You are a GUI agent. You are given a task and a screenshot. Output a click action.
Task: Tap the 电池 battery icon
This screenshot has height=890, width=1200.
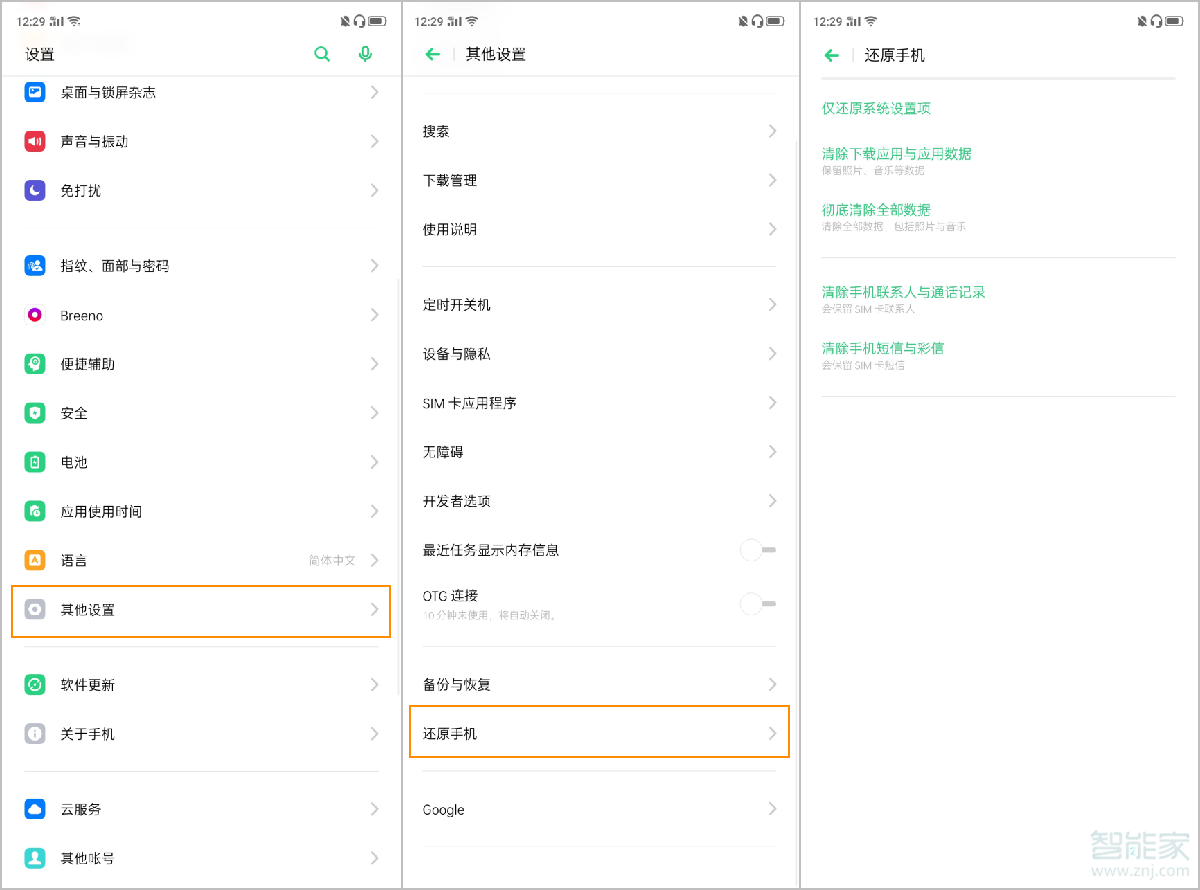click(x=34, y=462)
